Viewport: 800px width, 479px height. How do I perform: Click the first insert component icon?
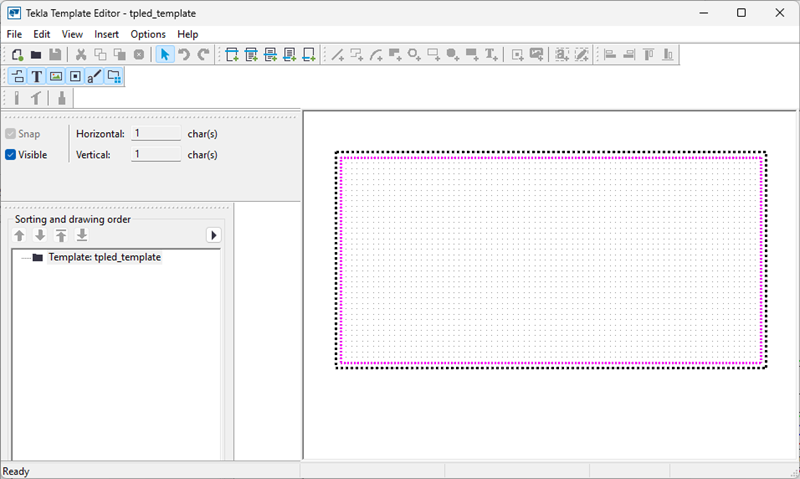[232, 54]
